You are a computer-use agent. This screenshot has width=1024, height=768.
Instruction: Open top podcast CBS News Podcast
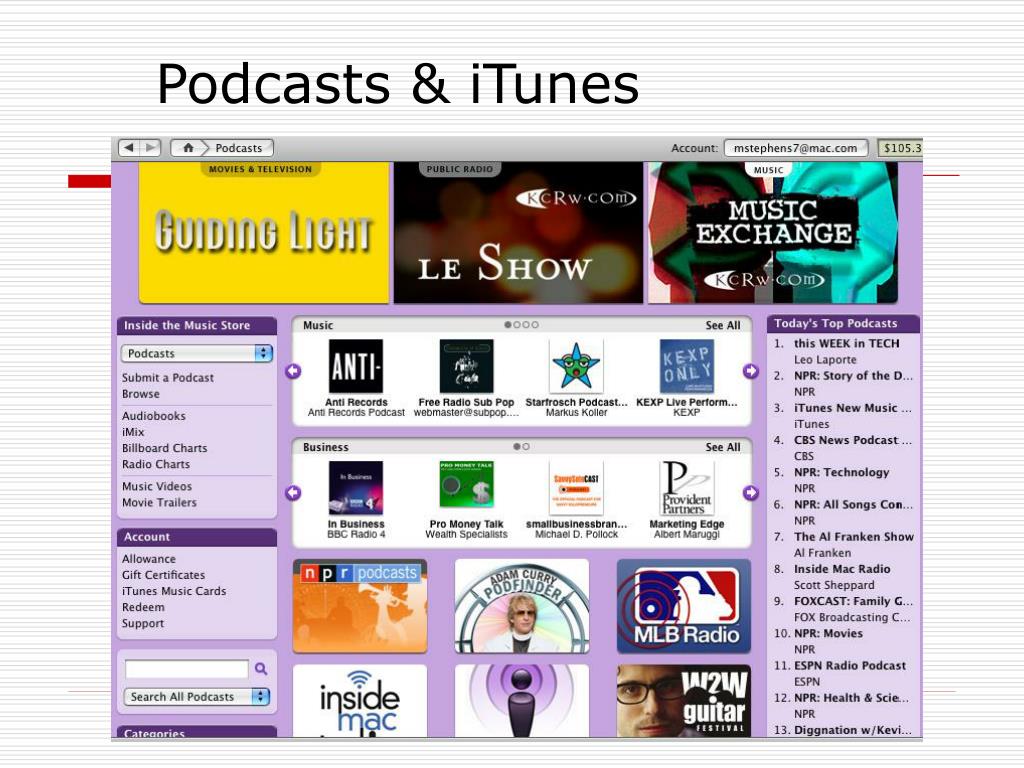tap(852, 440)
